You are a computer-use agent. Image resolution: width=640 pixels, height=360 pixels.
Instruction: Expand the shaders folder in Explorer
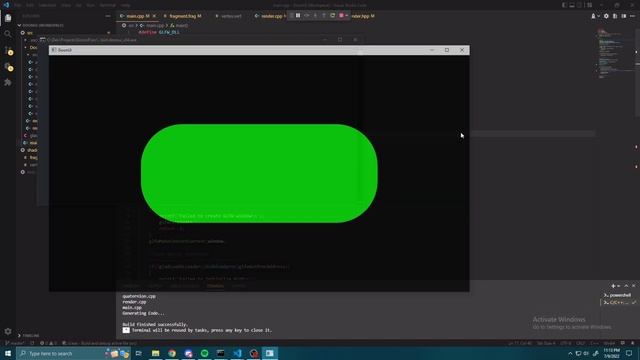point(29,150)
